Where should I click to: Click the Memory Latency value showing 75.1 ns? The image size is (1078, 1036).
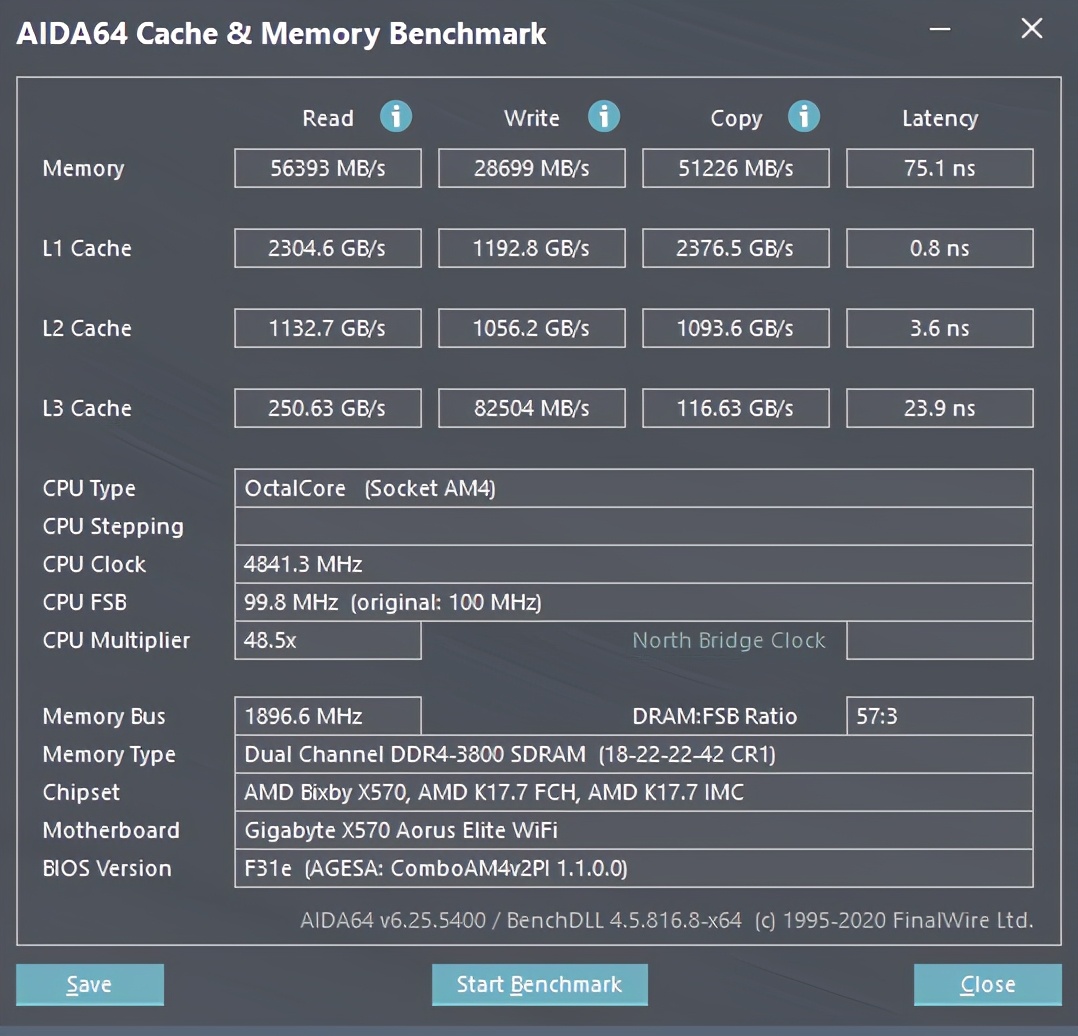(939, 168)
